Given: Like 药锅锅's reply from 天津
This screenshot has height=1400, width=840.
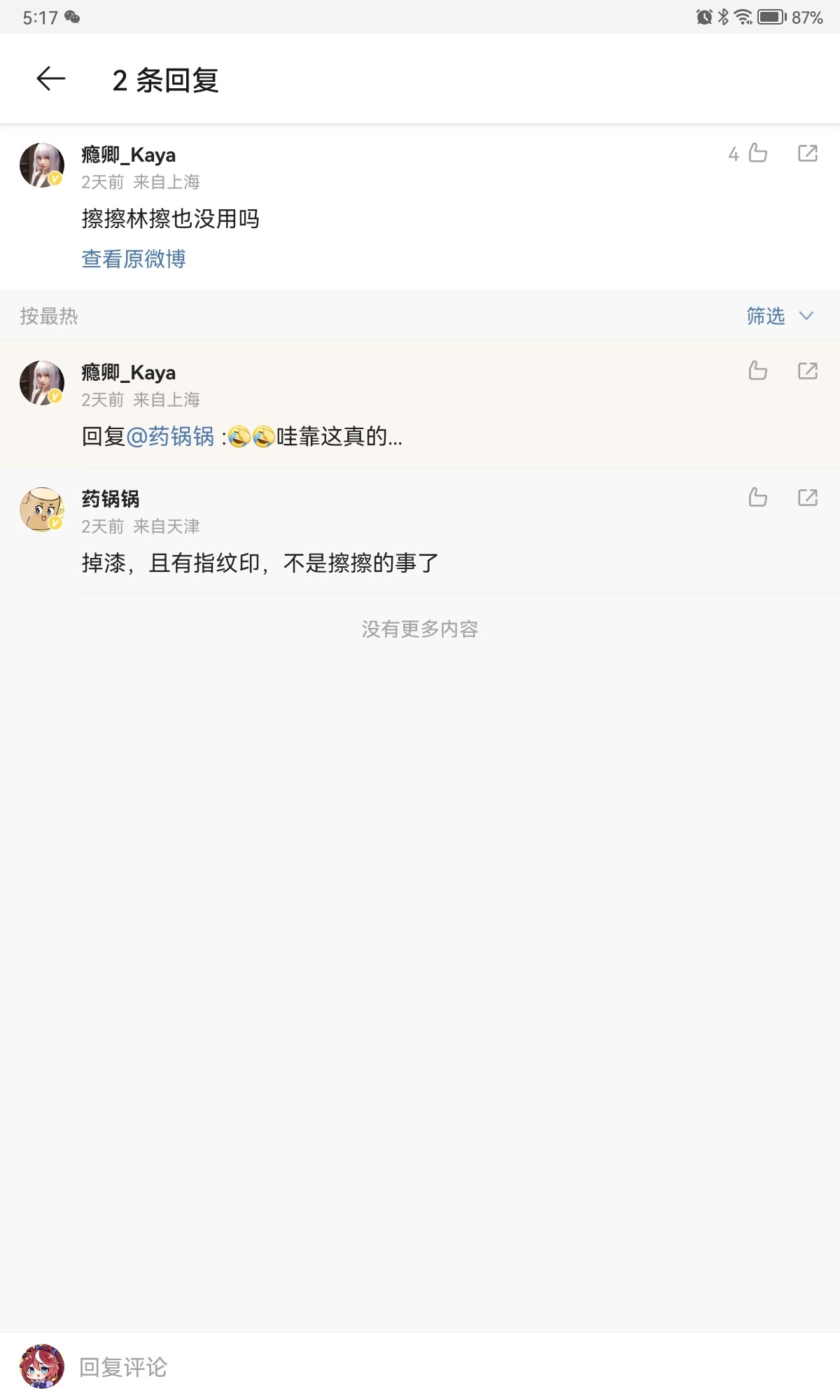Looking at the screenshot, I should (x=757, y=497).
